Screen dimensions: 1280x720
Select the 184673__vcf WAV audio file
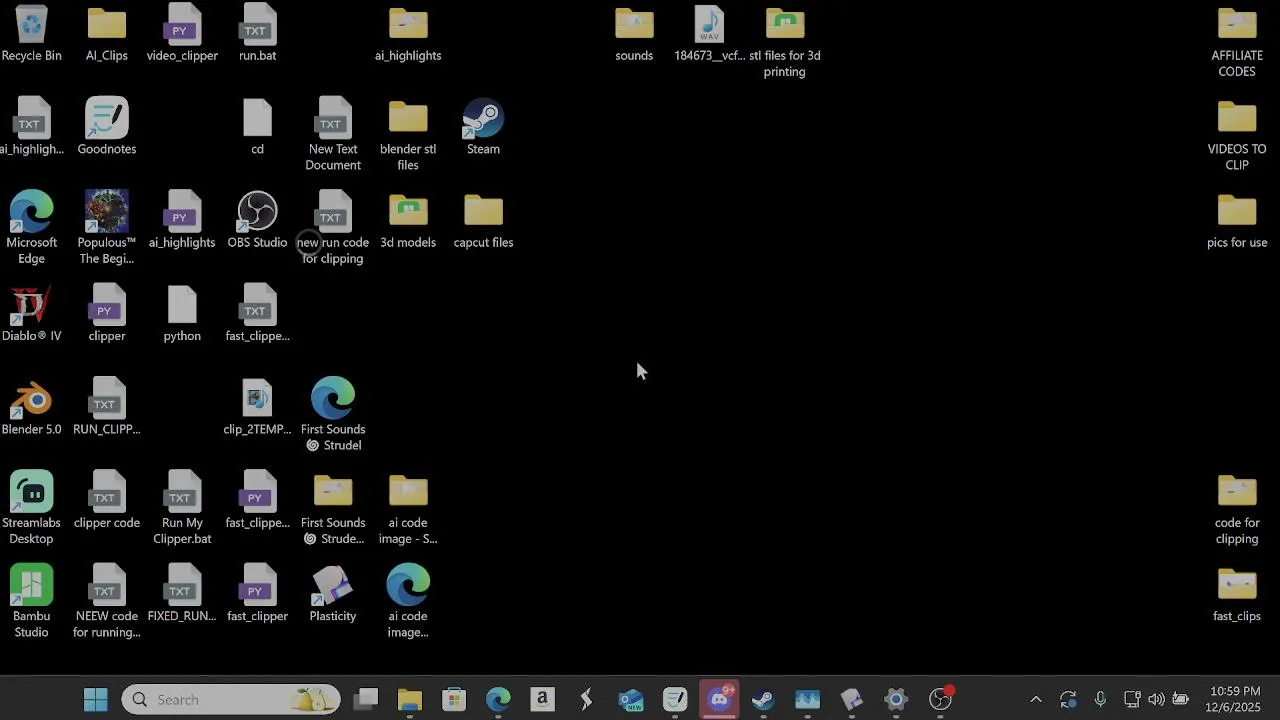(x=709, y=32)
